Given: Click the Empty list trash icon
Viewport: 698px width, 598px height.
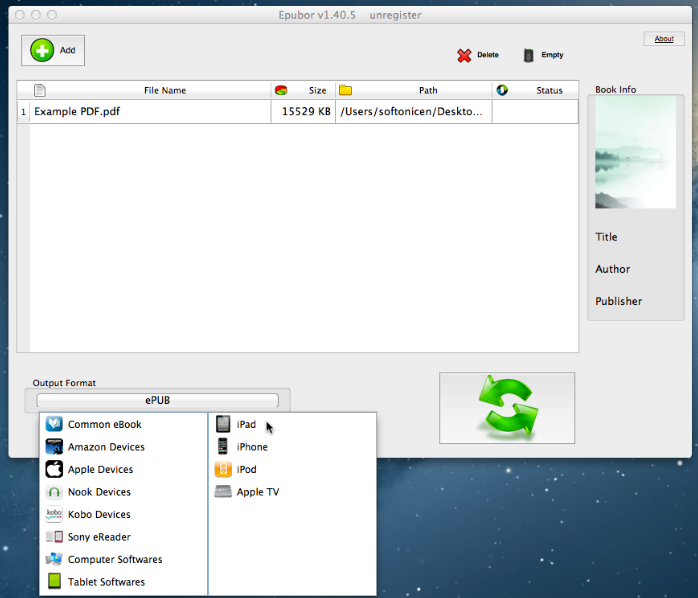Looking at the screenshot, I should [528, 56].
